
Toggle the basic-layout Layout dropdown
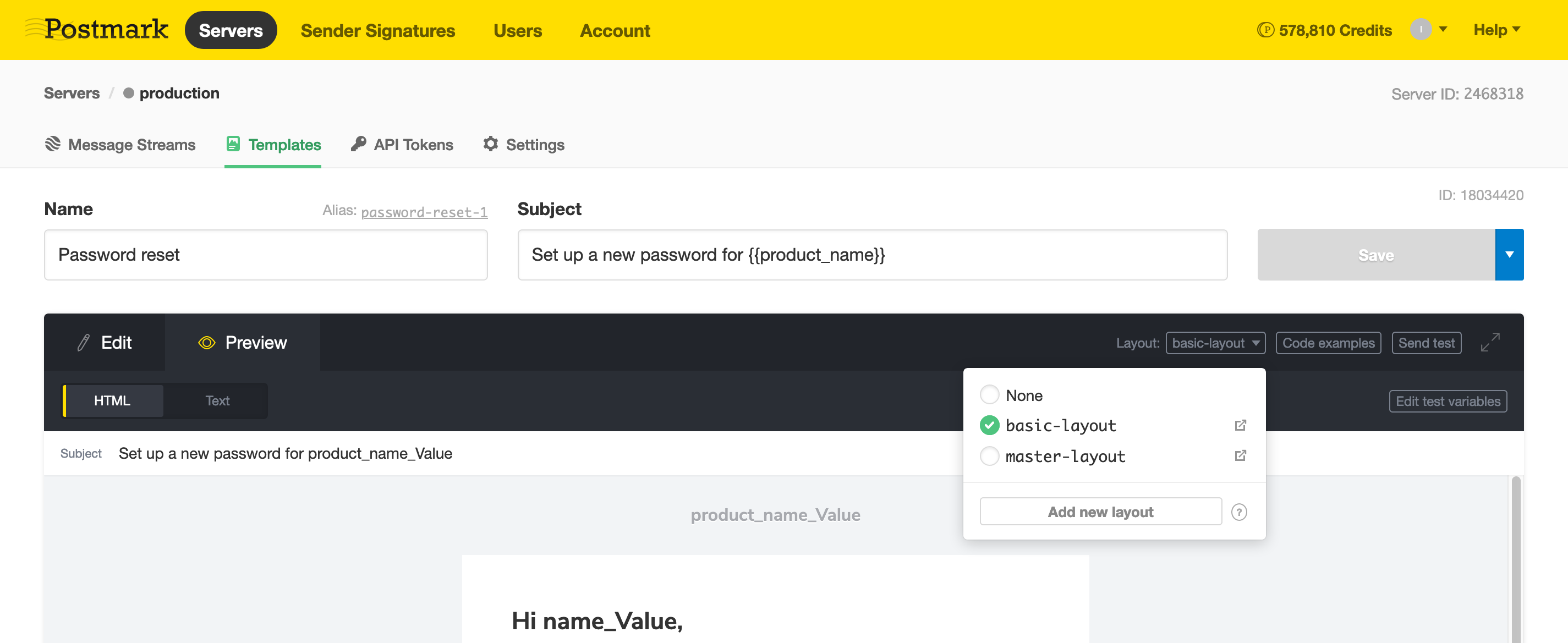click(1215, 343)
